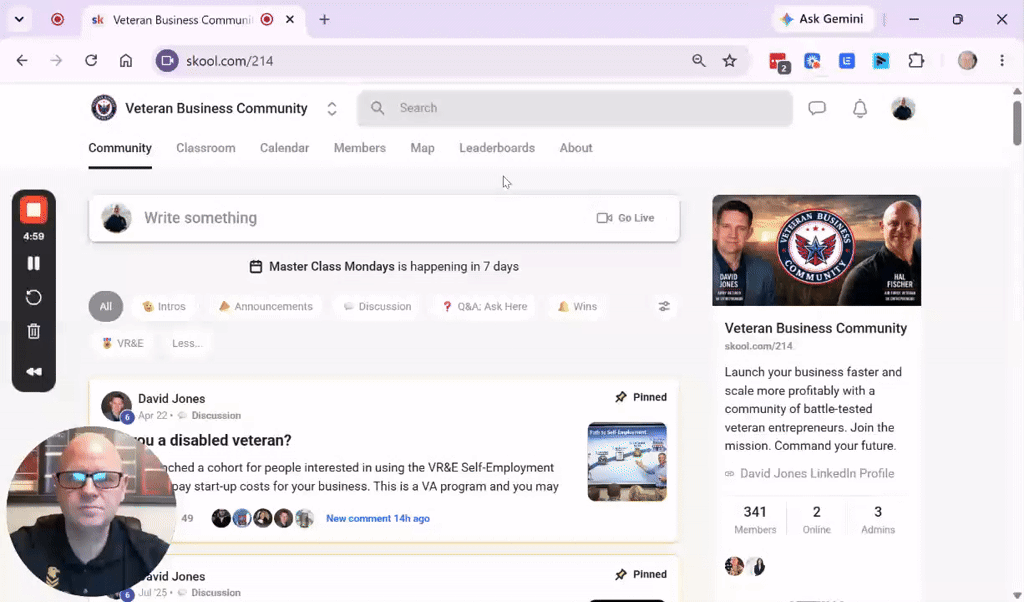Filter posts by Intros
1024x602 pixels.
tap(164, 306)
